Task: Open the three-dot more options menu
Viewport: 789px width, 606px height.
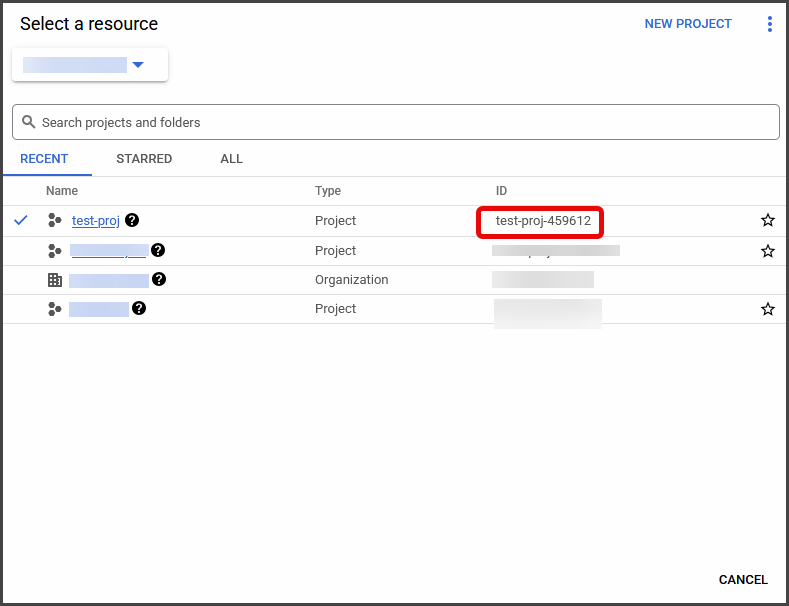Action: coord(769,24)
